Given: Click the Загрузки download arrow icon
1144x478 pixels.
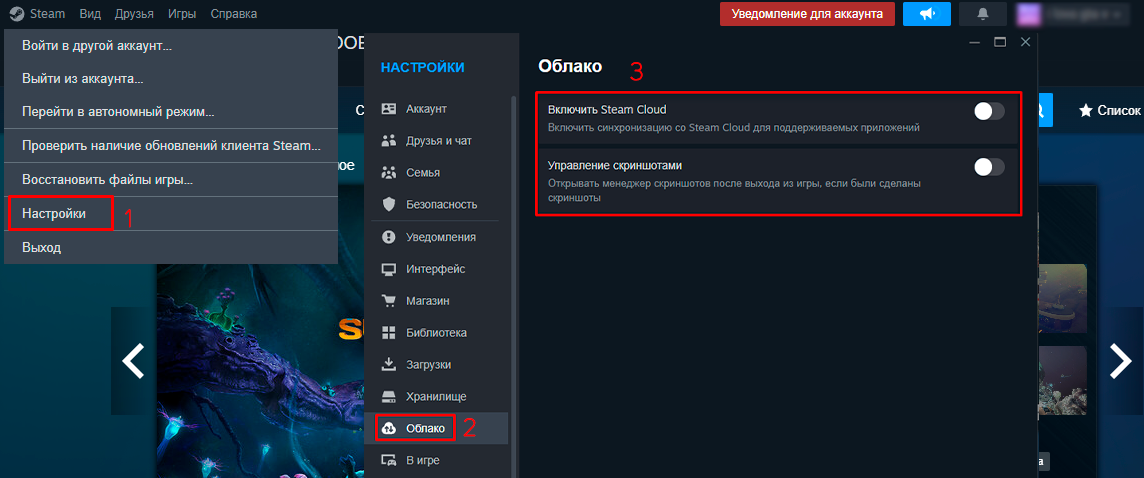Looking at the screenshot, I should 389,364.
